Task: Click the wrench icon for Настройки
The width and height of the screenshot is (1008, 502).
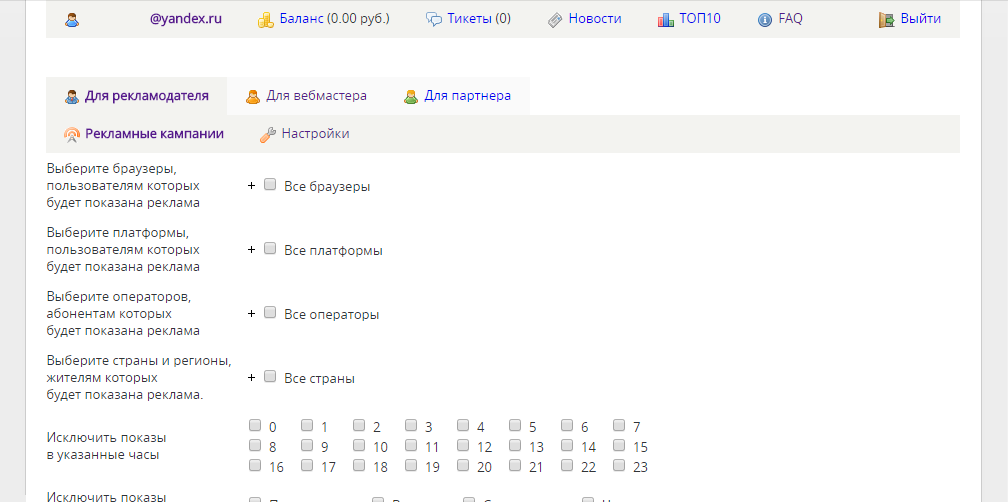Action: (268, 135)
